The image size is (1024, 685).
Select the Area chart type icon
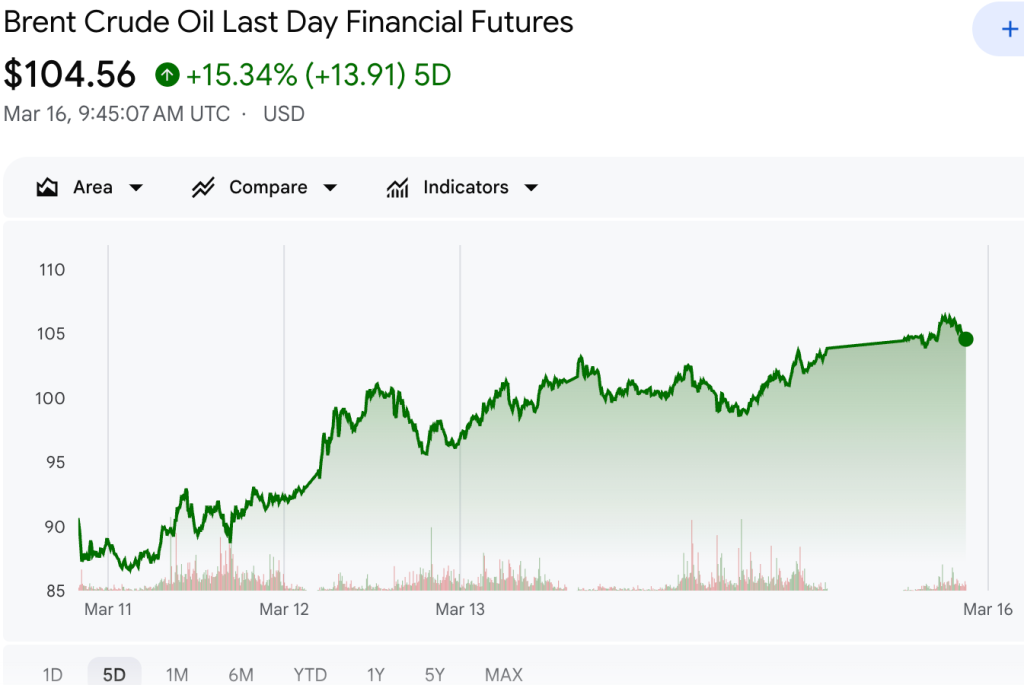click(46, 186)
